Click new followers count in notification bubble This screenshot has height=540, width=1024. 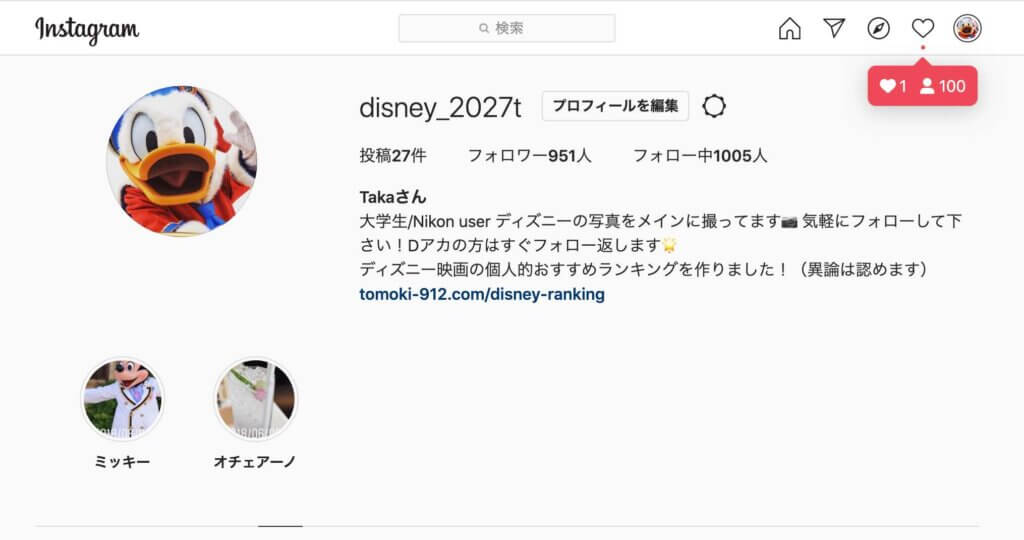coord(943,86)
